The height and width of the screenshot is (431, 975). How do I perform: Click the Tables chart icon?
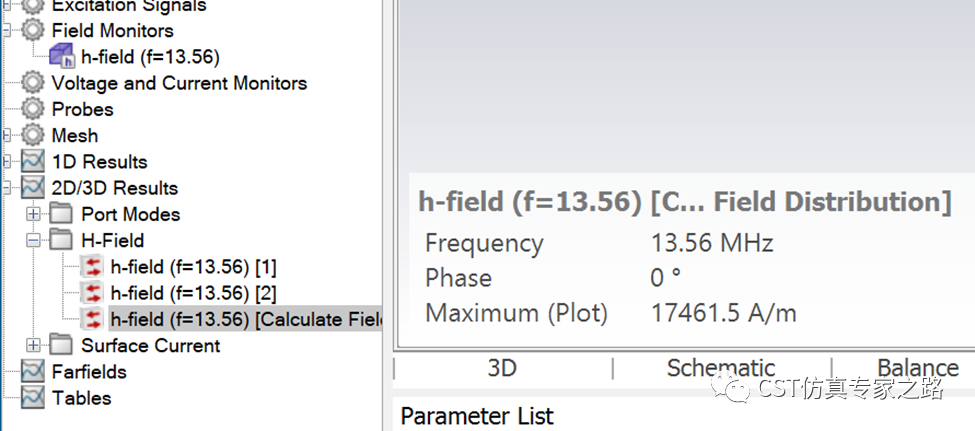tap(33, 397)
